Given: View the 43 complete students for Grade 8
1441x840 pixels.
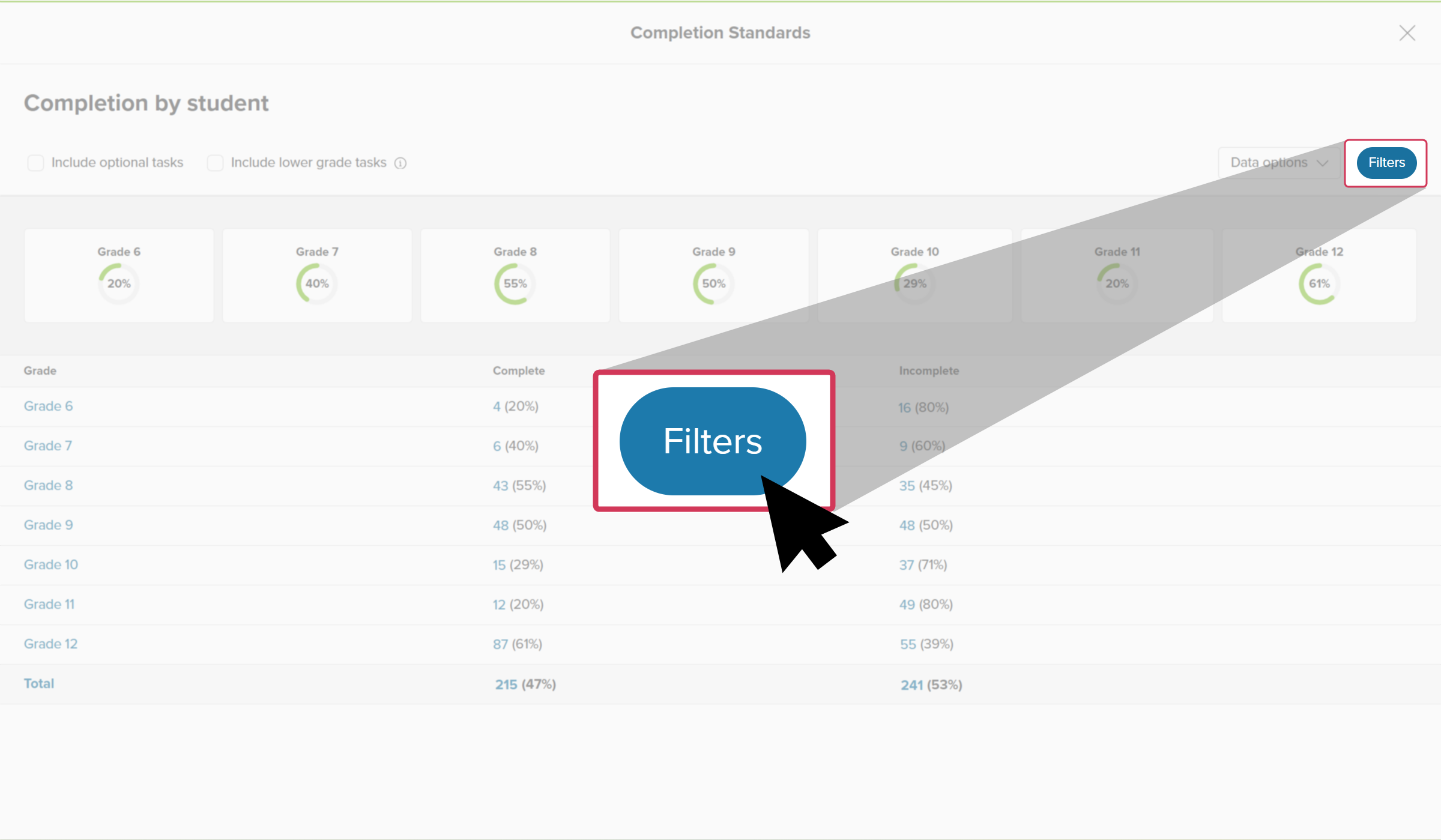Looking at the screenshot, I should point(500,485).
